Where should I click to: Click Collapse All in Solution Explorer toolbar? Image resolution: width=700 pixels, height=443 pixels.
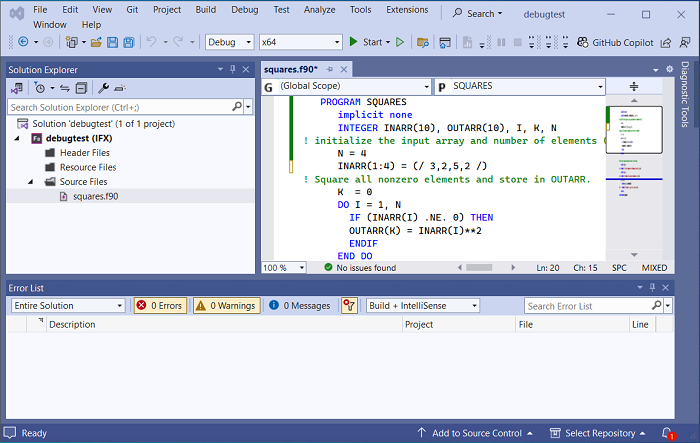coord(81,88)
